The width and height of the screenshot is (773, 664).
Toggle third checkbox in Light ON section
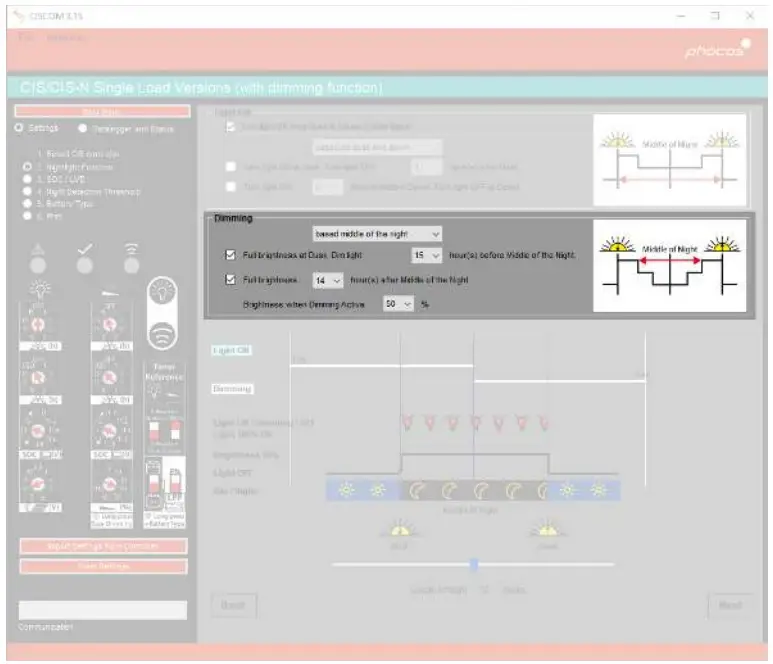(x=230, y=187)
